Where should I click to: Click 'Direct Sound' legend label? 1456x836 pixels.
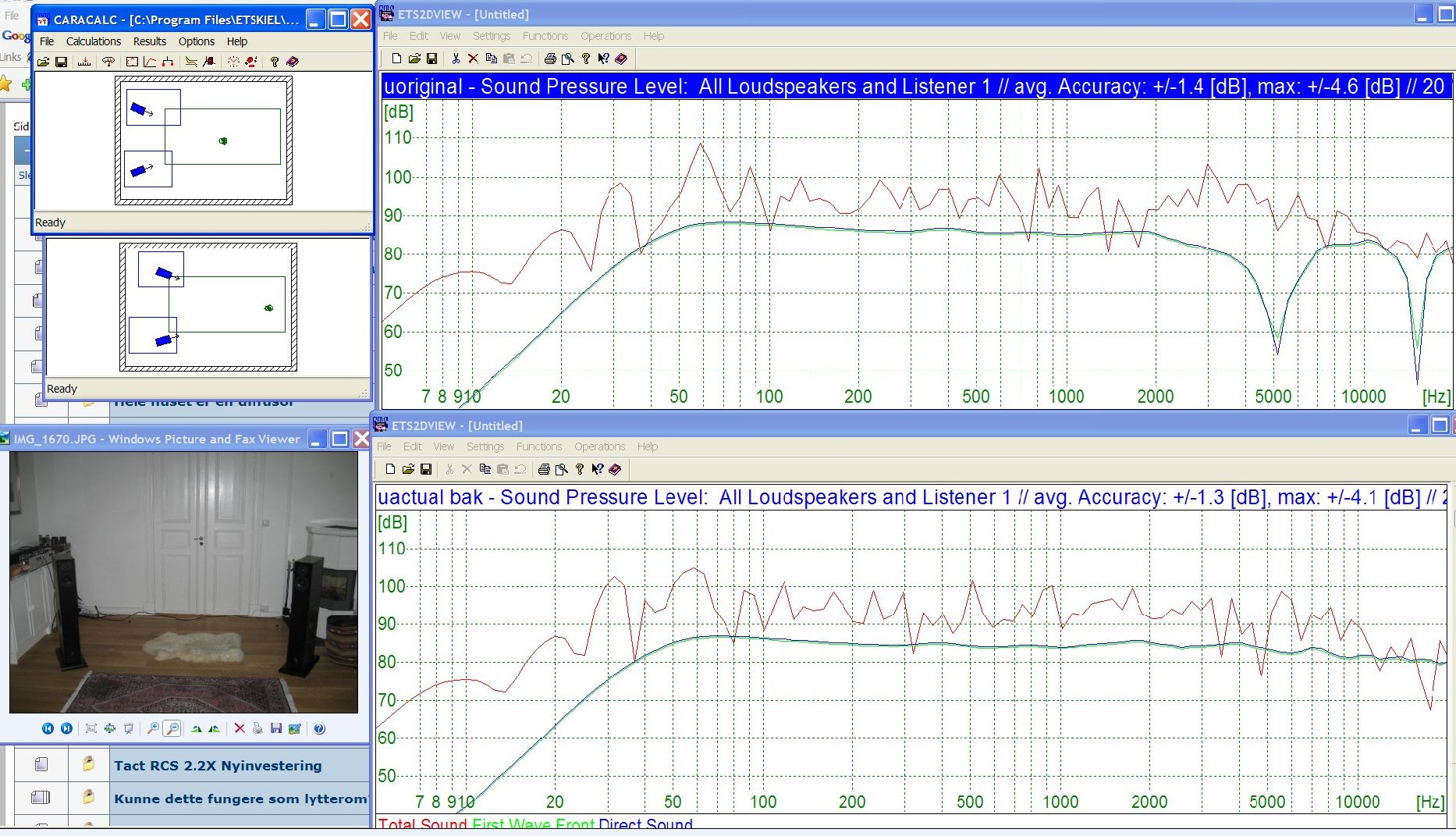click(x=645, y=824)
